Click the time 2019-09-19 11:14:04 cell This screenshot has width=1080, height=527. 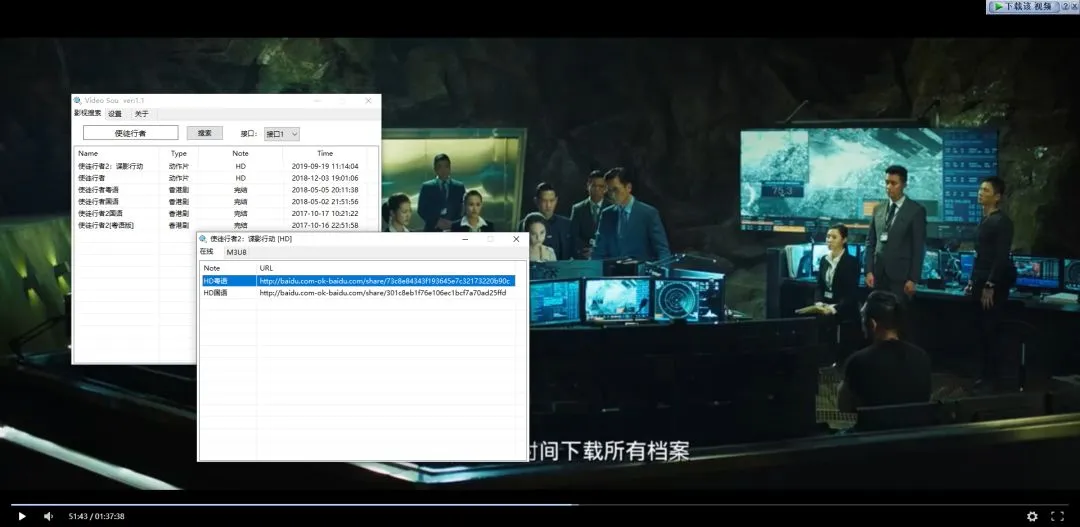tap(325, 166)
